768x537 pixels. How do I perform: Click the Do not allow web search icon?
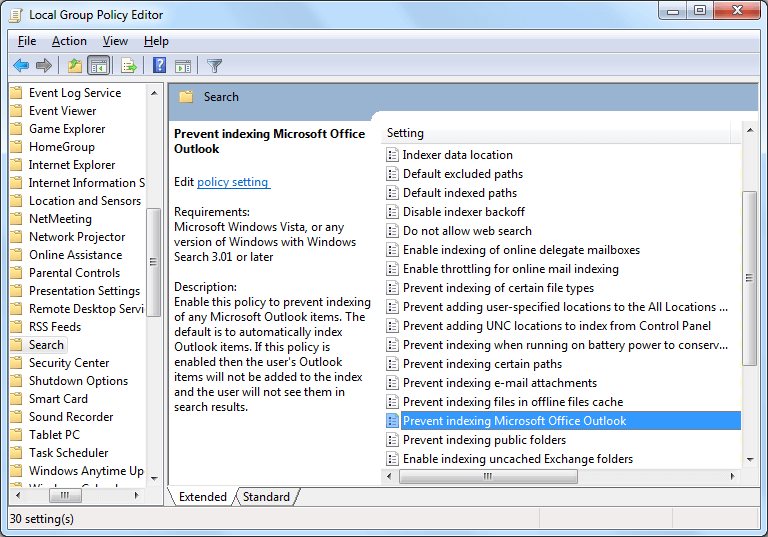pyautogui.click(x=392, y=231)
